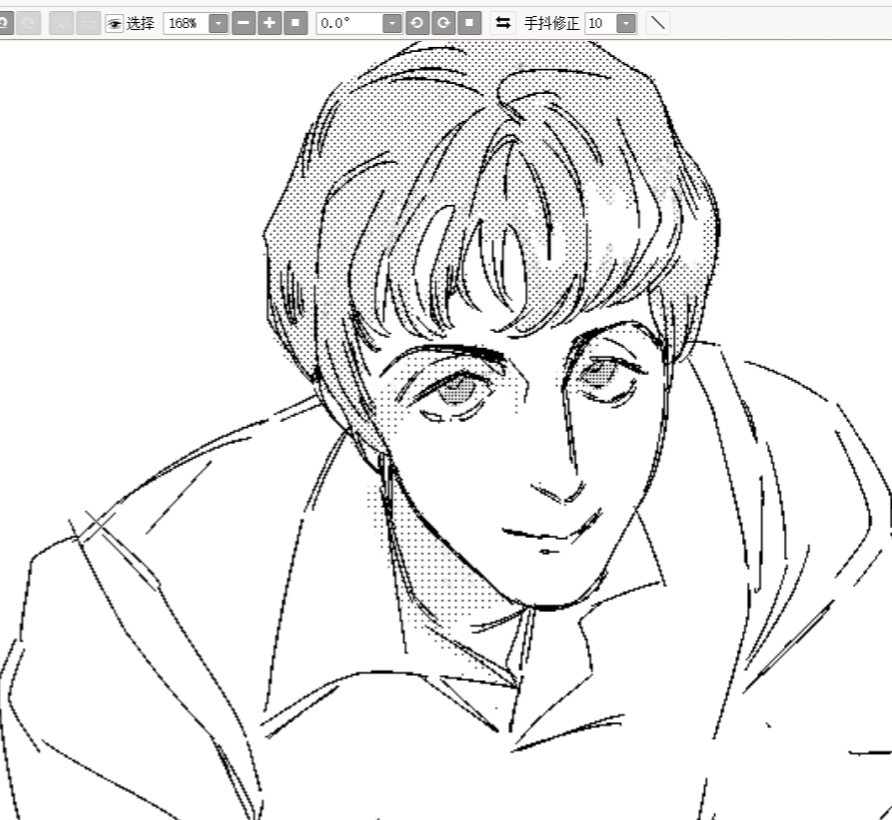Zoom in with the plus button
This screenshot has width=892, height=820.
[269, 23]
